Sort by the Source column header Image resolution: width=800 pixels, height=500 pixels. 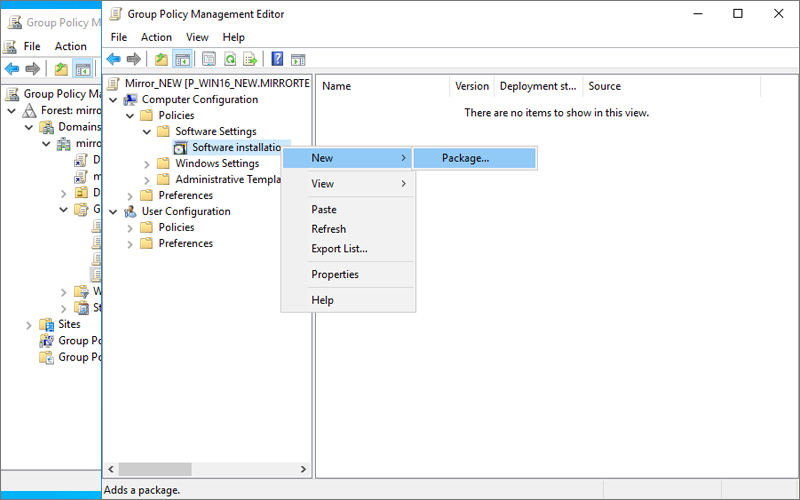(x=671, y=86)
